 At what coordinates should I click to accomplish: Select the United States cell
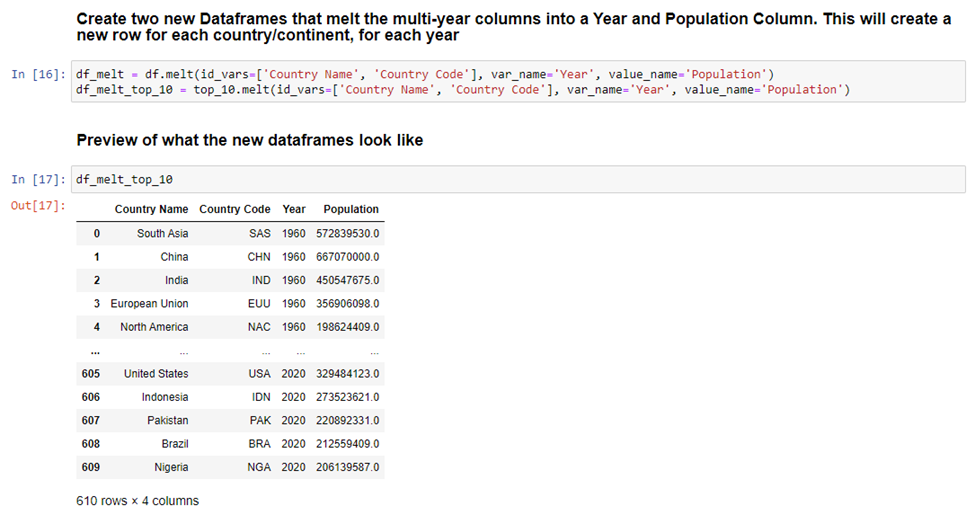pyautogui.click(x=156, y=374)
